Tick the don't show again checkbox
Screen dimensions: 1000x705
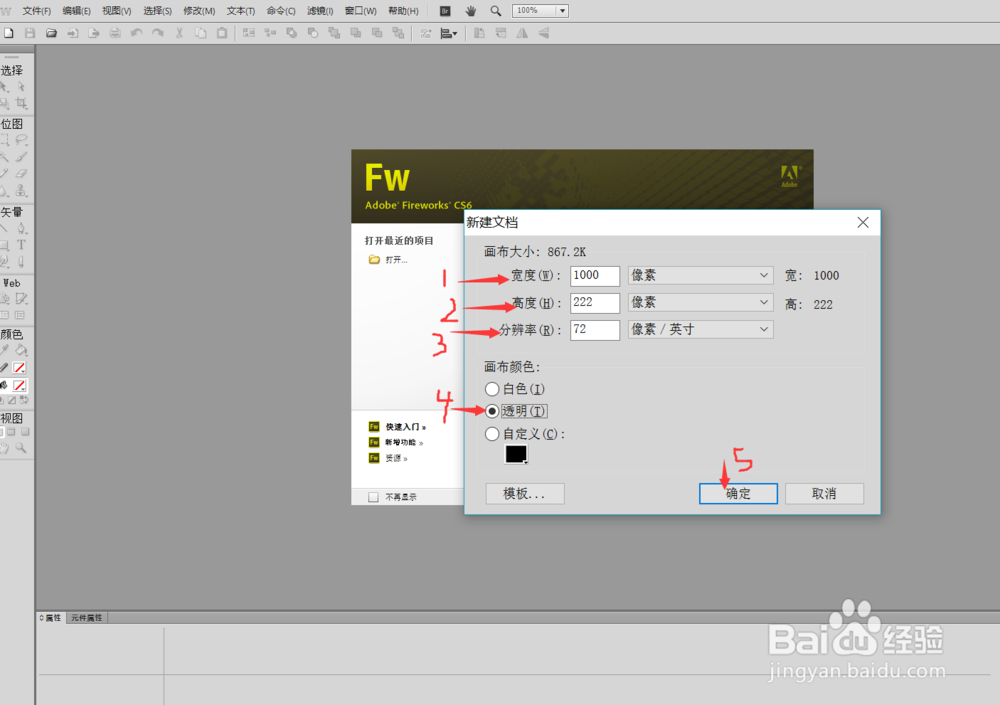coord(374,496)
